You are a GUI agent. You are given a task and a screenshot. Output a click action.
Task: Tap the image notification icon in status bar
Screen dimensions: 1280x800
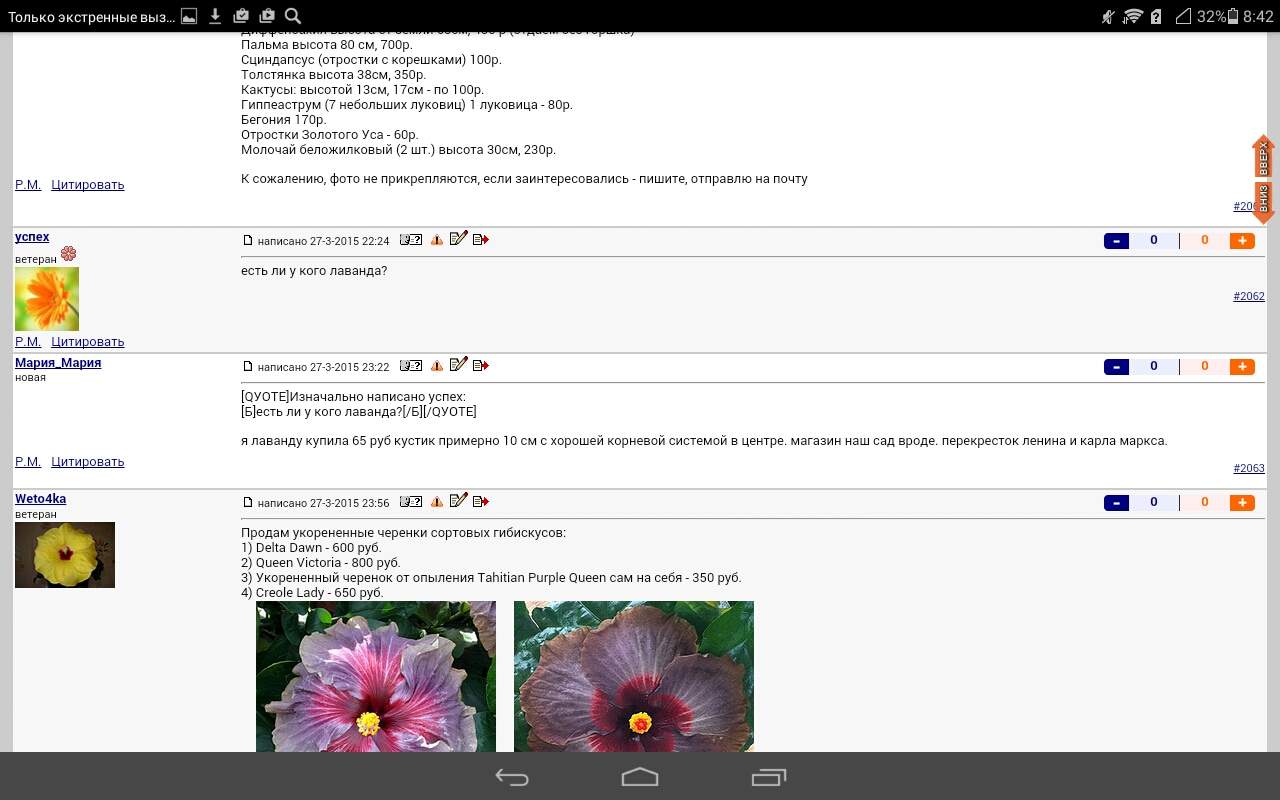[x=189, y=16]
